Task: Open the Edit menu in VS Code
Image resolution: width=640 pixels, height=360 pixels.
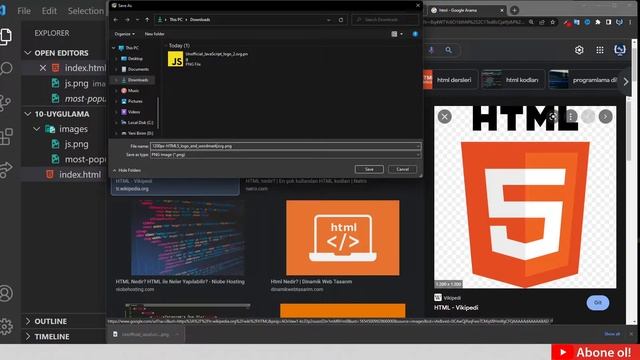Action: tap(49, 11)
